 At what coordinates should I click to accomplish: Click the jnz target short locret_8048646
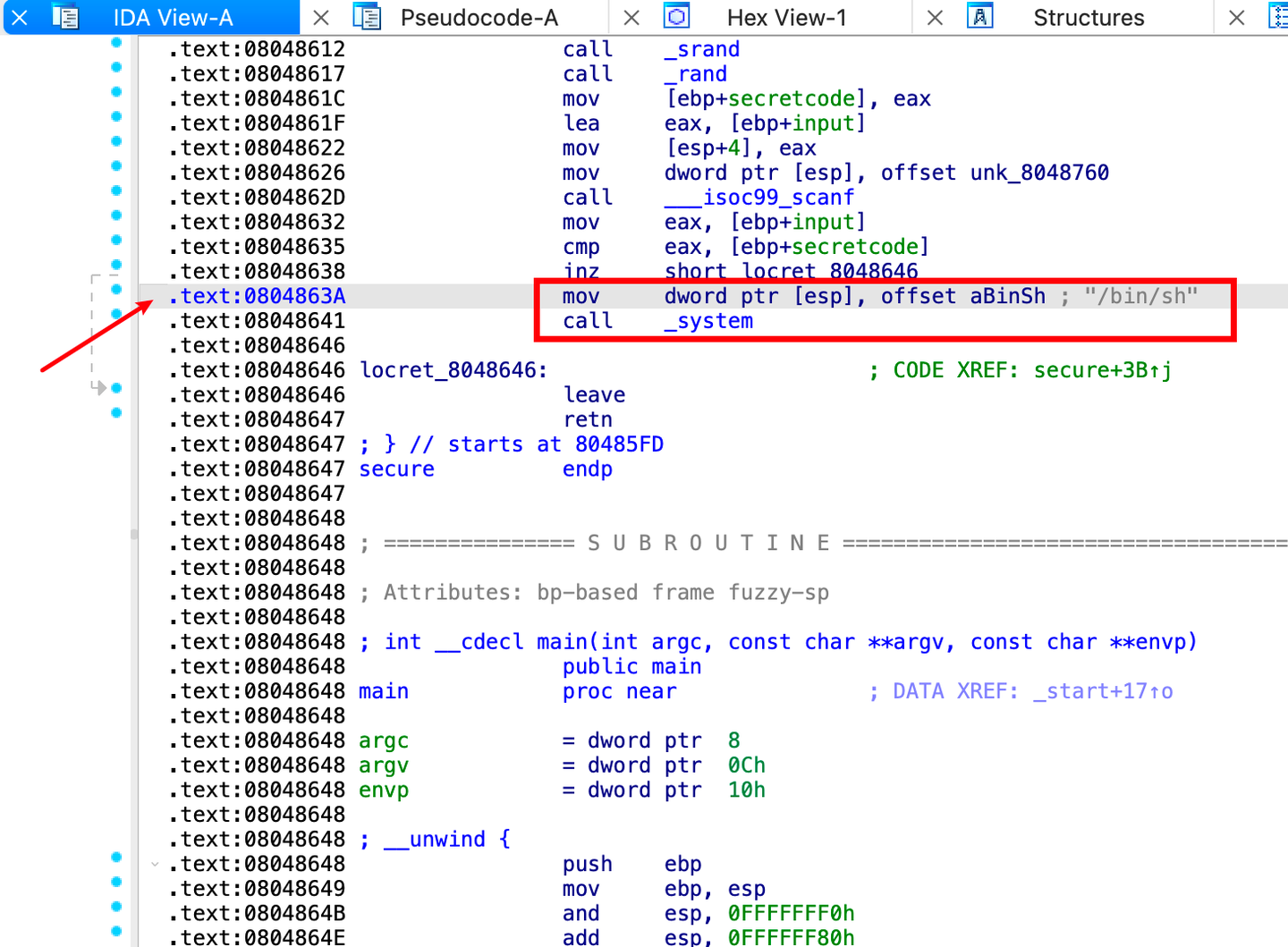[x=792, y=272]
